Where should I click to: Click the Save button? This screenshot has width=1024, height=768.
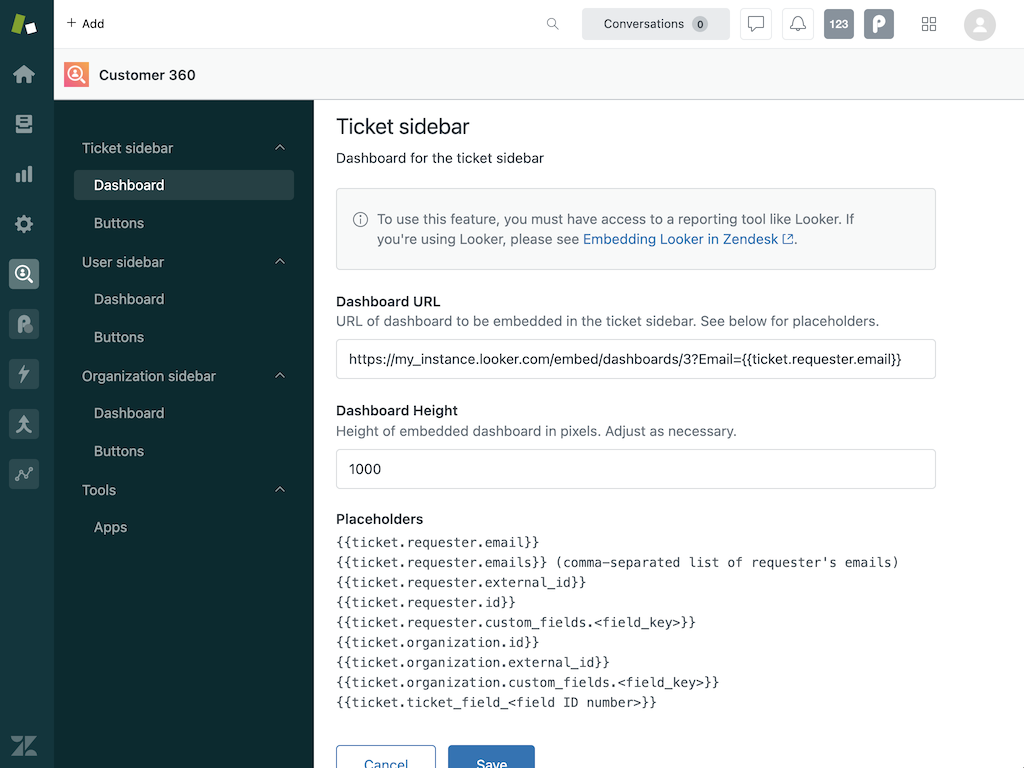(491, 758)
